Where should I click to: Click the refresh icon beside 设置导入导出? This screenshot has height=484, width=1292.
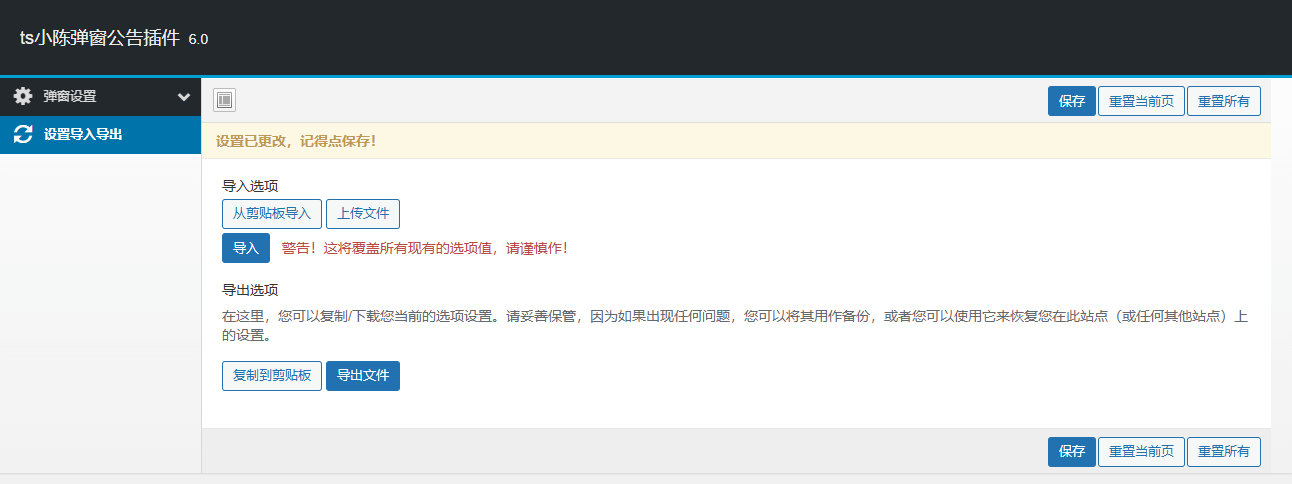pos(23,134)
